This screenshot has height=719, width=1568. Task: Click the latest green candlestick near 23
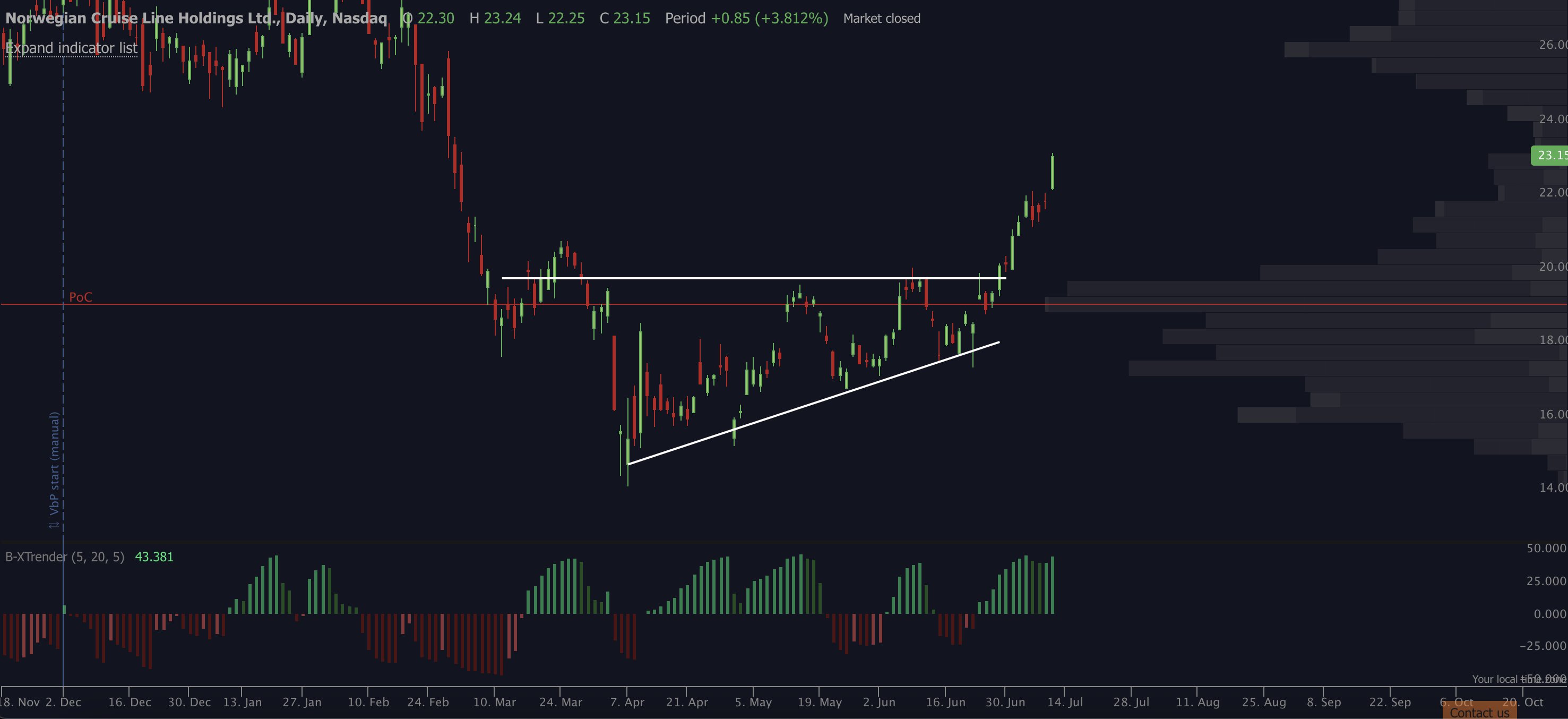click(1053, 172)
